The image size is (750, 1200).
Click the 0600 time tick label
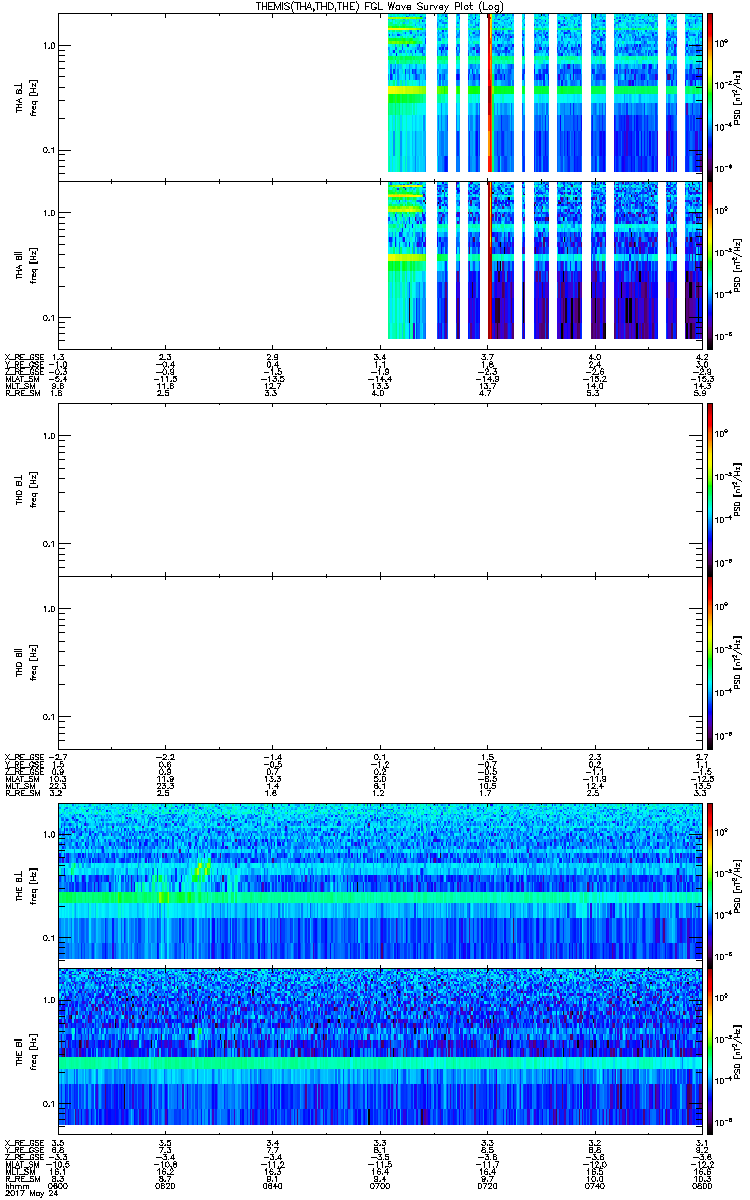[x=58, y=1184]
